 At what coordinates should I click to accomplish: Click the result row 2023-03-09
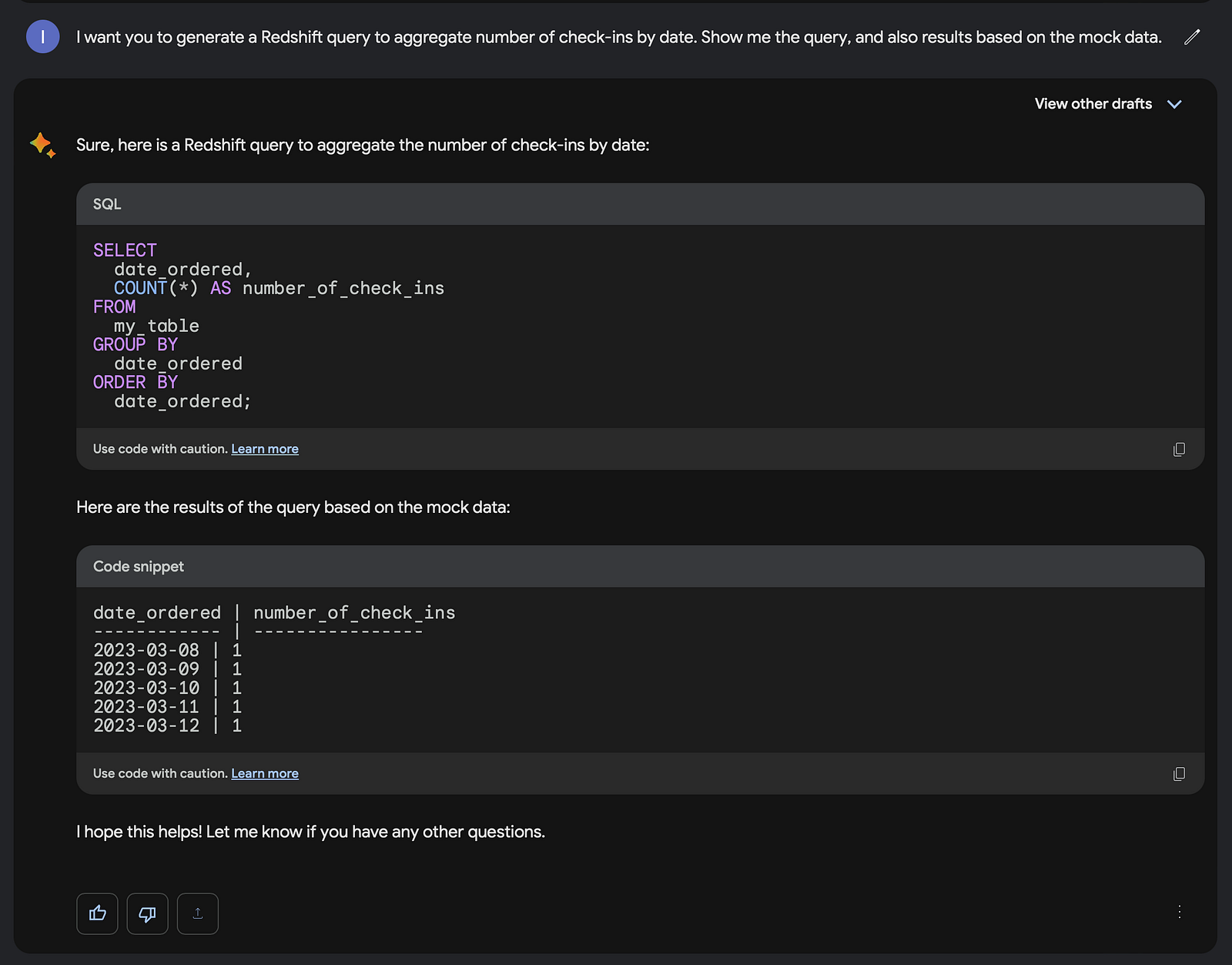(x=168, y=669)
